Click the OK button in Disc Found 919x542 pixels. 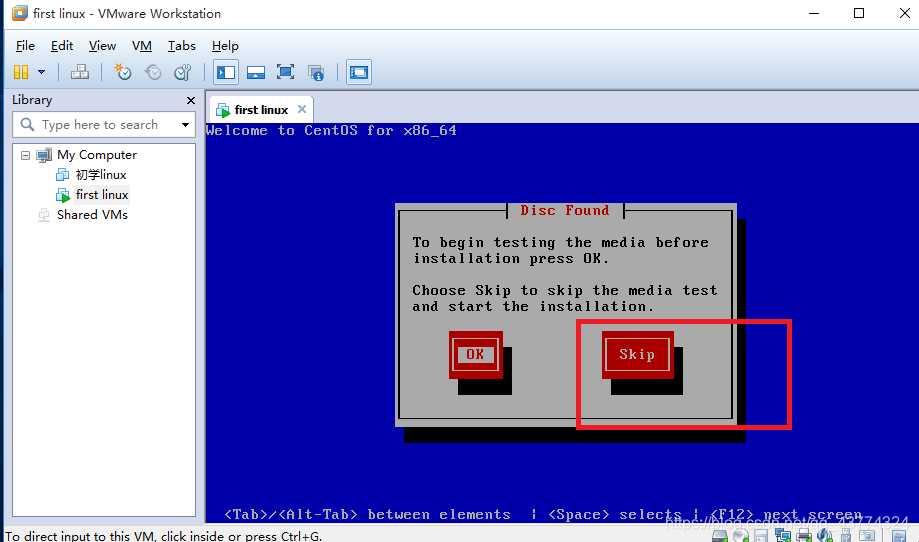click(475, 354)
